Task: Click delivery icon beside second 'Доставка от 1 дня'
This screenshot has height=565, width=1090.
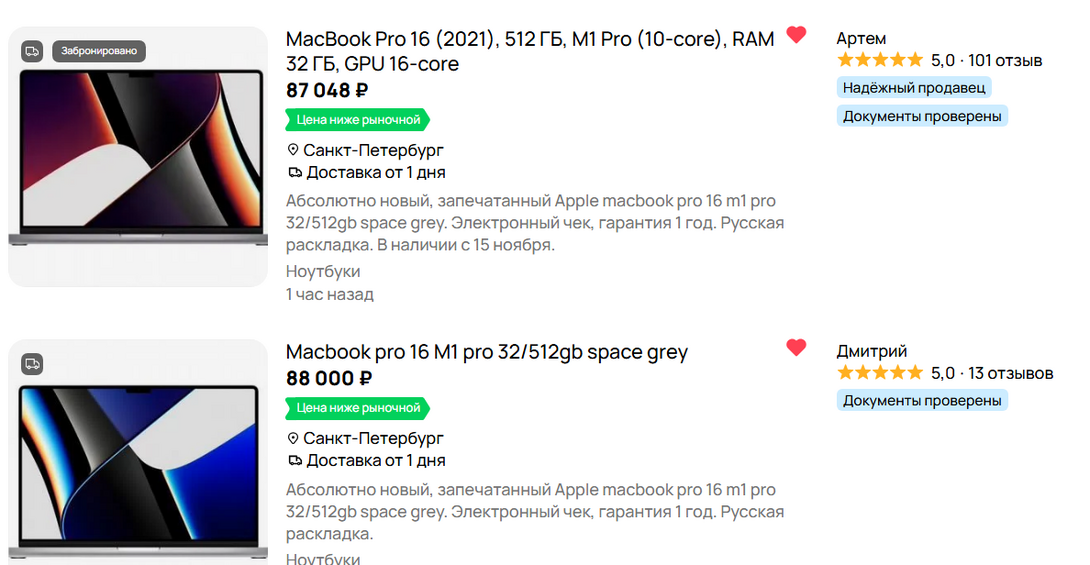Action: (x=295, y=461)
